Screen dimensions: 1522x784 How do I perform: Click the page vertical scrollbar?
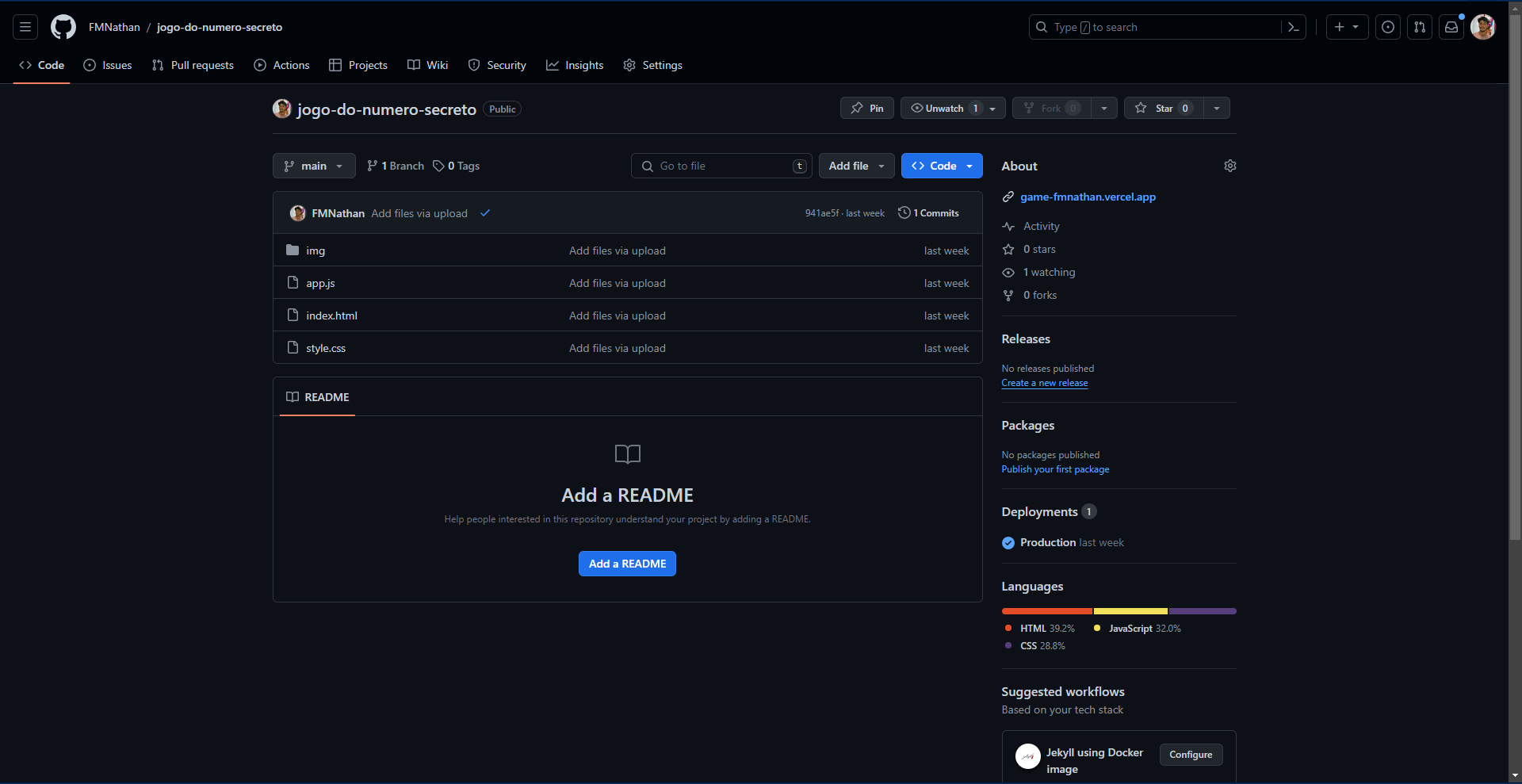(1515, 277)
